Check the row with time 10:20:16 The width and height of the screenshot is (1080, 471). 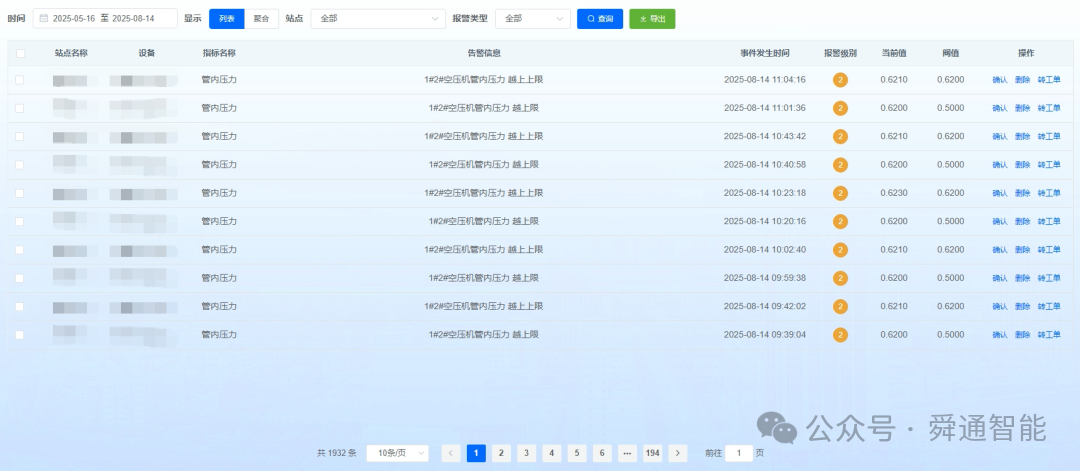click(19, 221)
